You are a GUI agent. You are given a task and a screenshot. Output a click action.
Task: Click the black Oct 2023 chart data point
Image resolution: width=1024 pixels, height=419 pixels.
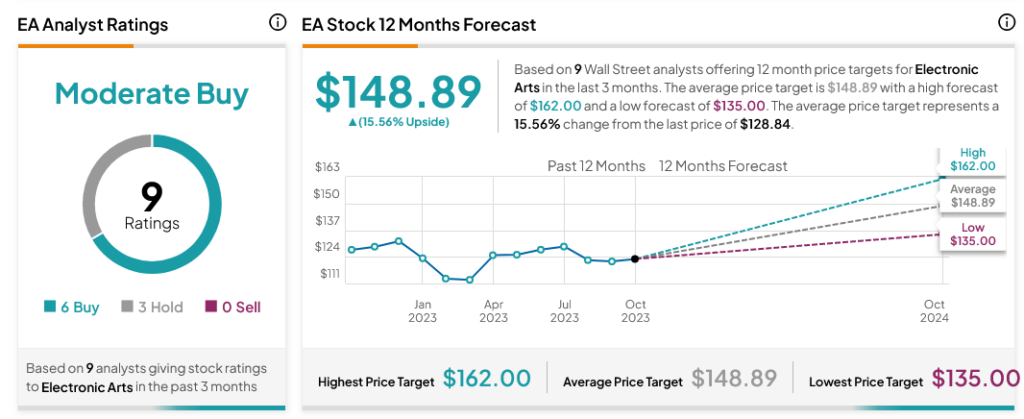635,258
